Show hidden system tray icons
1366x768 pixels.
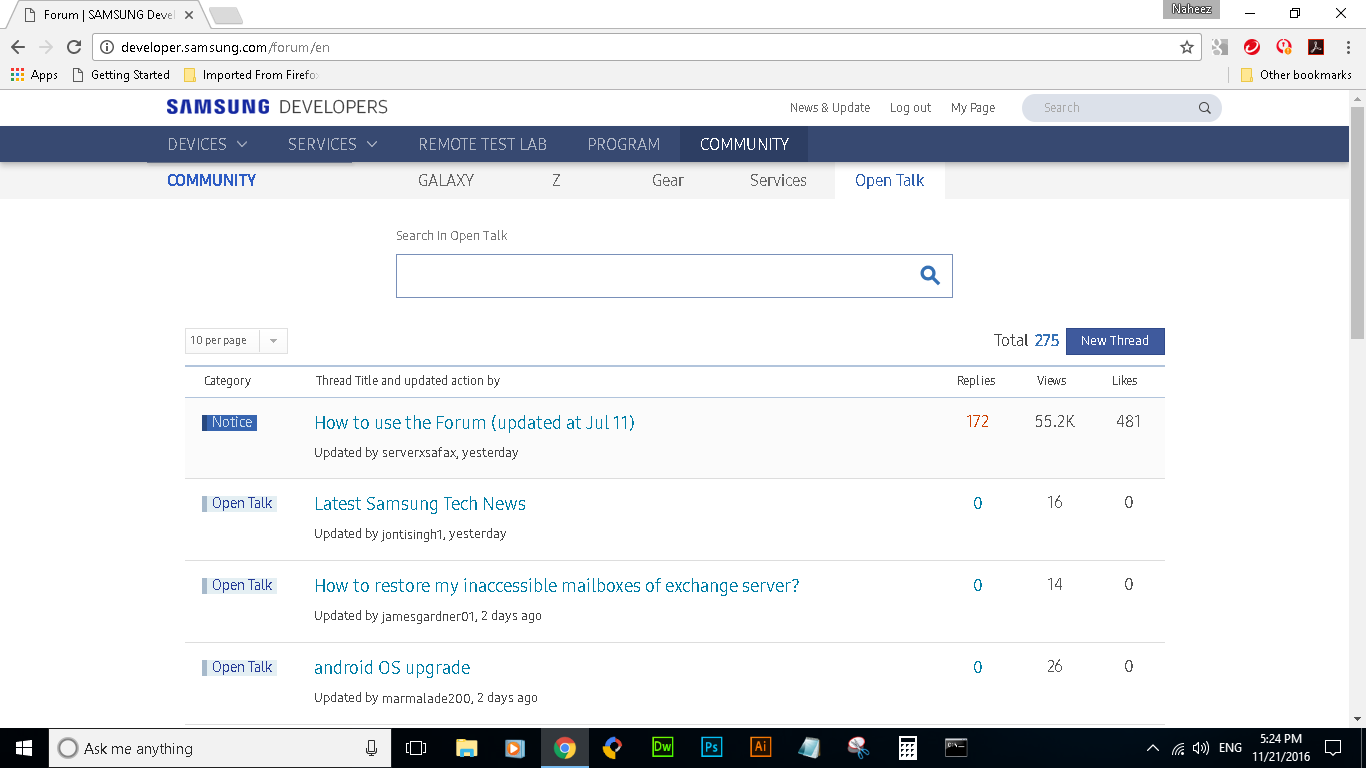[x=1153, y=748]
